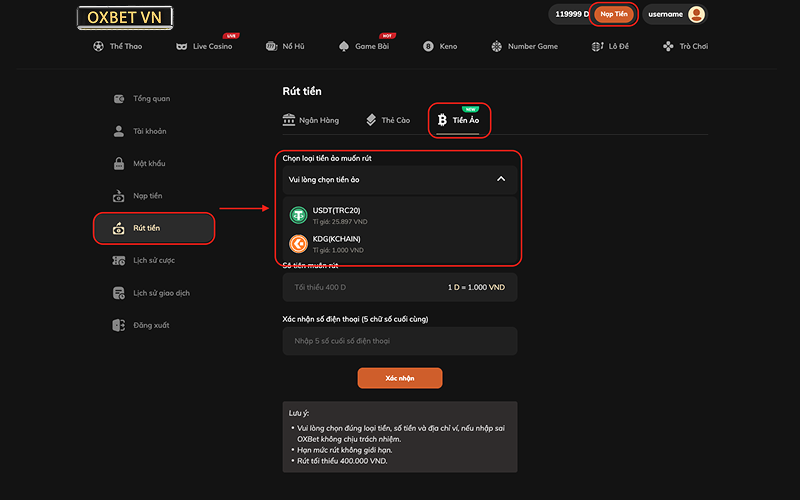Image resolution: width=800 pixels, height=500 pixels.
Task: Click the Mật khẩu lock icon
Action: click(119, 163)
